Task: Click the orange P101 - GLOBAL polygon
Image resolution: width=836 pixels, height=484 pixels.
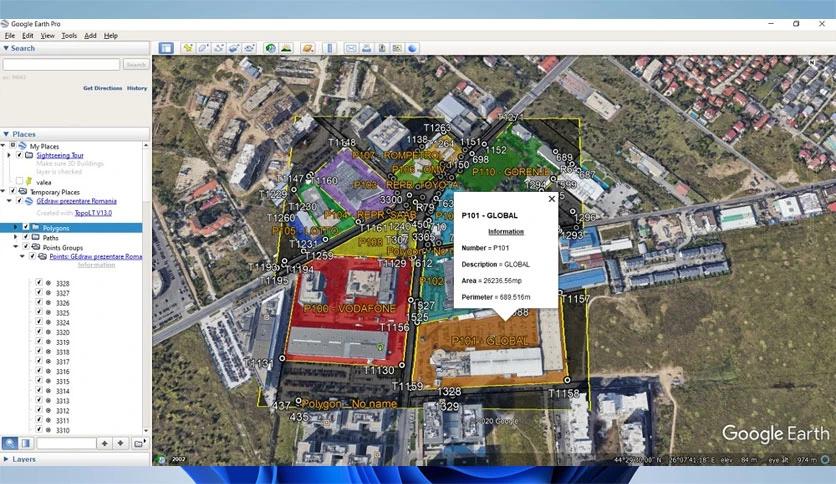Action: (491, 352)
